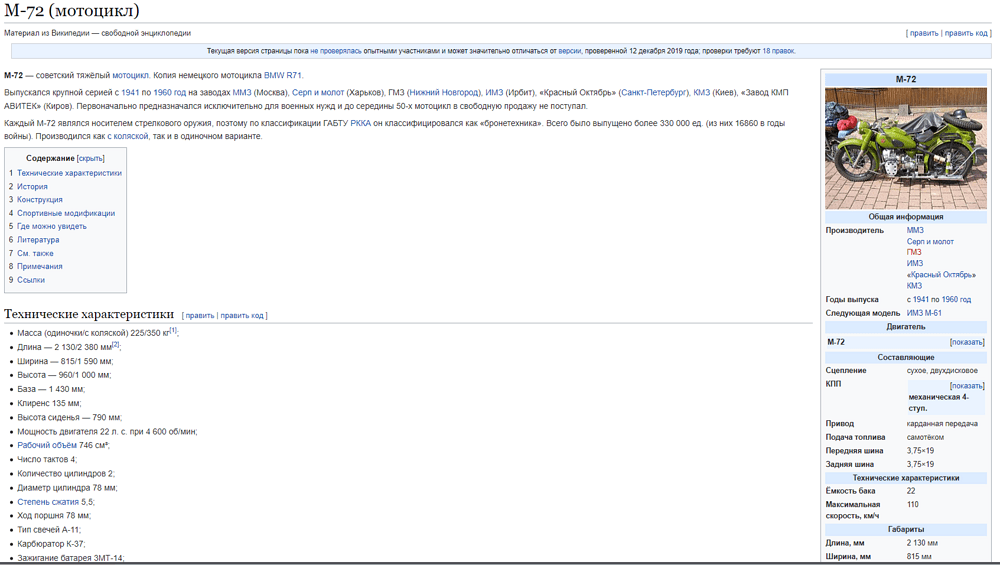Follow the 'Санкт-Петербург' link

654,92
